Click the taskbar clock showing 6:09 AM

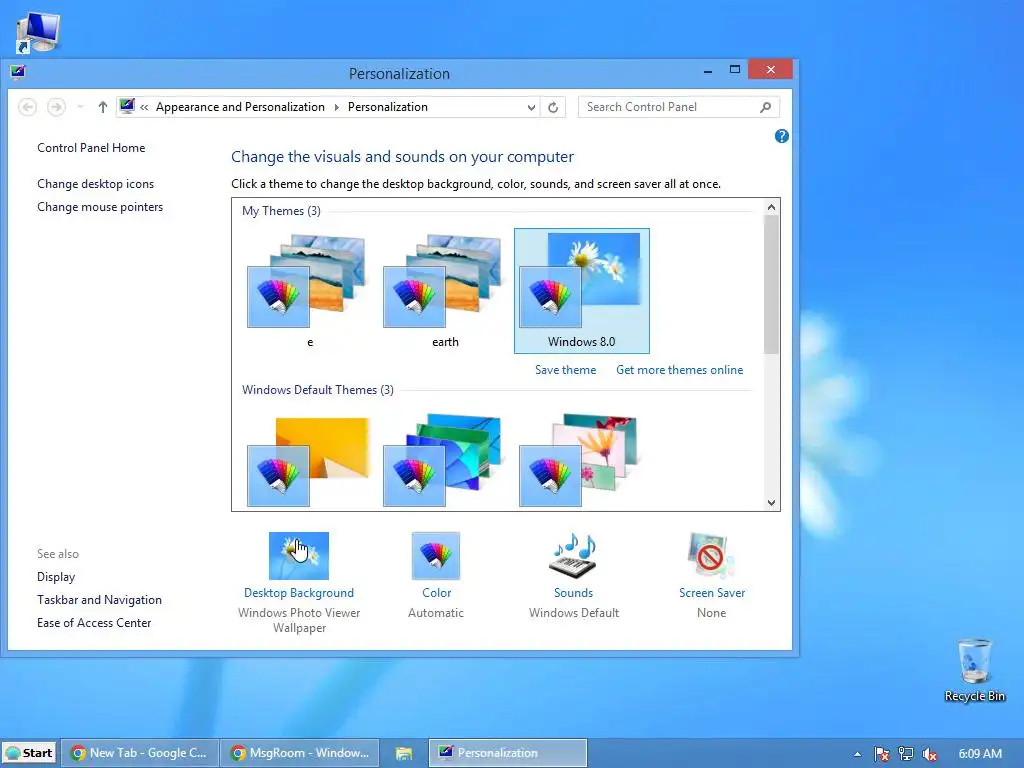pos(980,754)
